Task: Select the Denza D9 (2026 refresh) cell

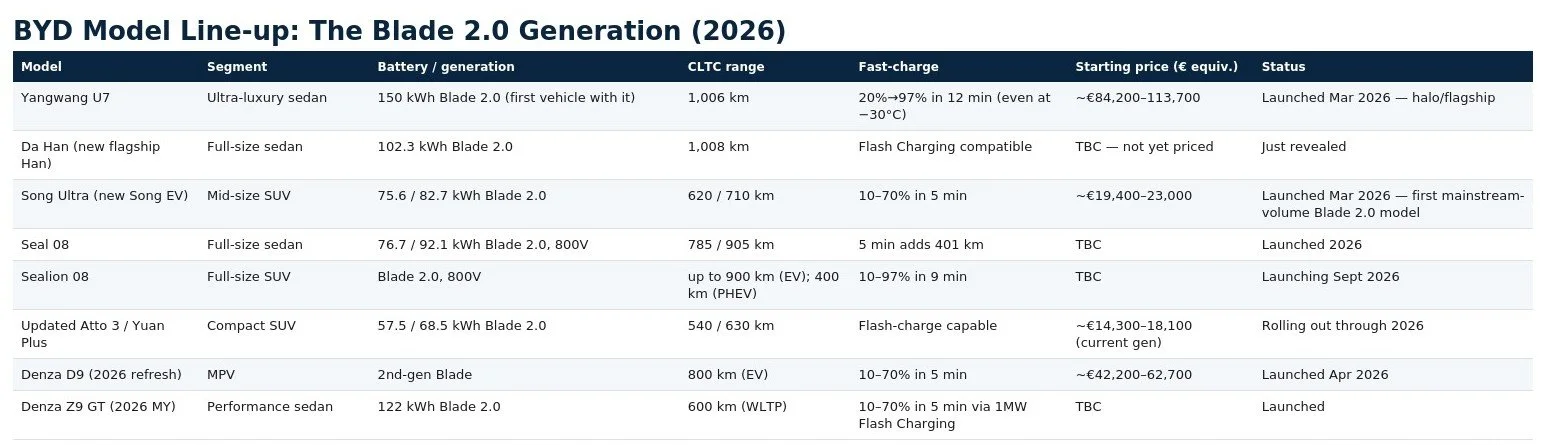Action: coord(101,375)
